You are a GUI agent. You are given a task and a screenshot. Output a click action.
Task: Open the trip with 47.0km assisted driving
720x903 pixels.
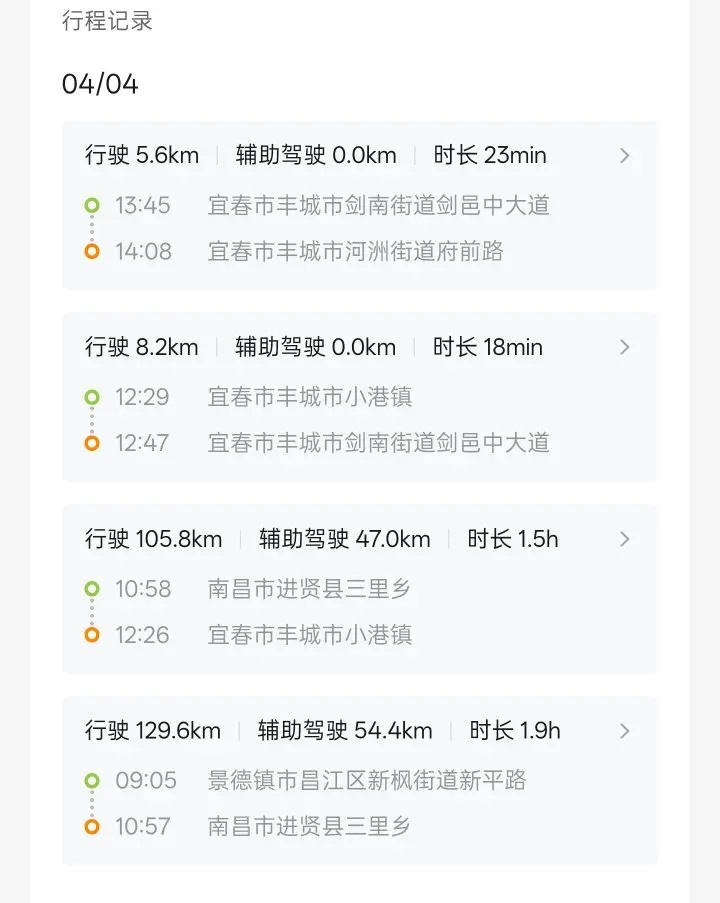345,540
